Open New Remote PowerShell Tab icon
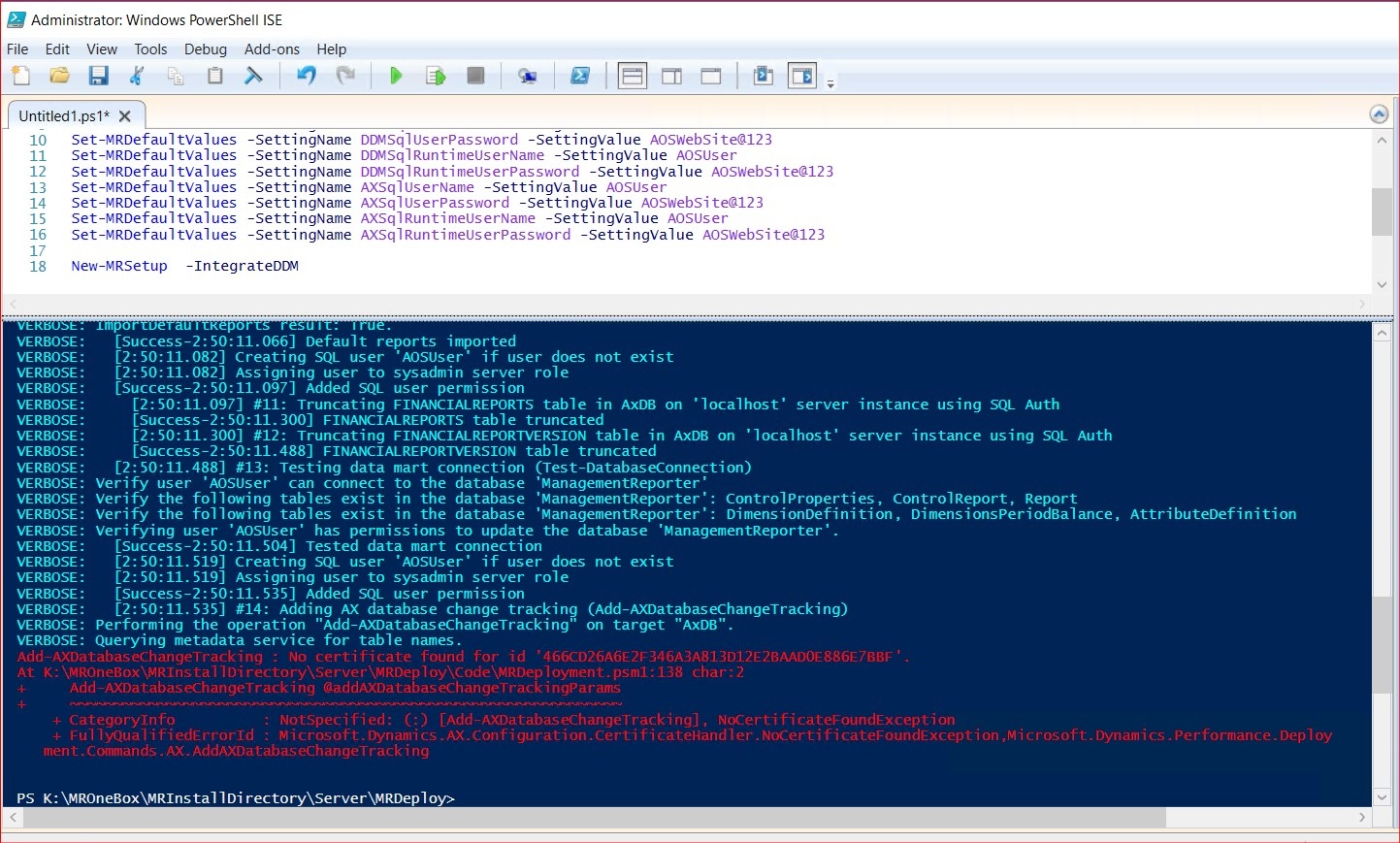Image resolution: width=1400 pixels, height=843 pixels. (528, 76)
